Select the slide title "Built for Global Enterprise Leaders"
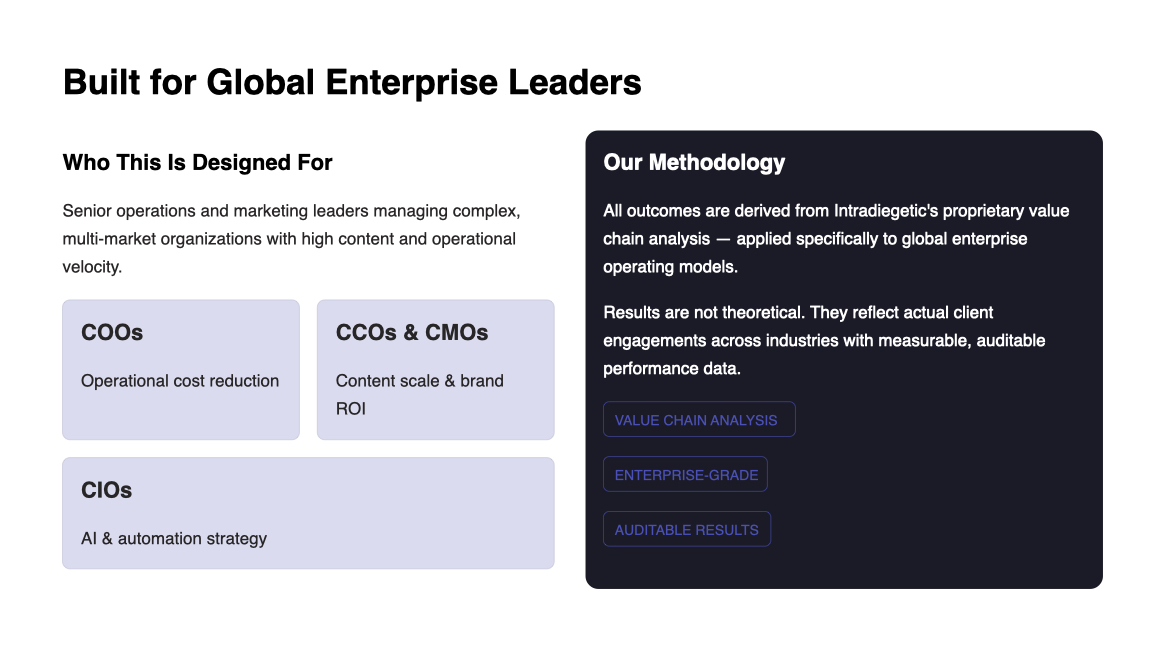The height and width of the screenshot is (648, 1152). coord(352,82)
